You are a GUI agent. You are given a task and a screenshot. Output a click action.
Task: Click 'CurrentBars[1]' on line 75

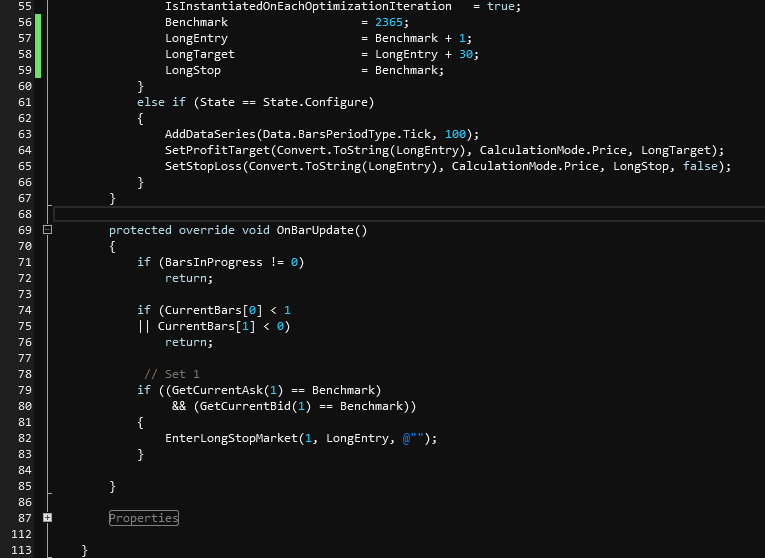206,326
